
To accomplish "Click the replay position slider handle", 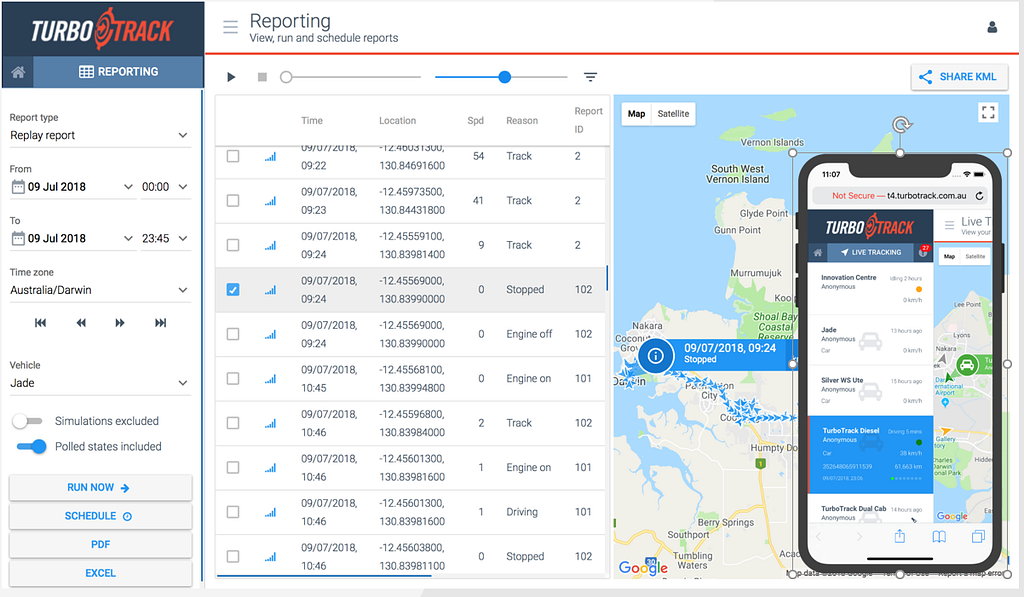I will pos(286,77).
